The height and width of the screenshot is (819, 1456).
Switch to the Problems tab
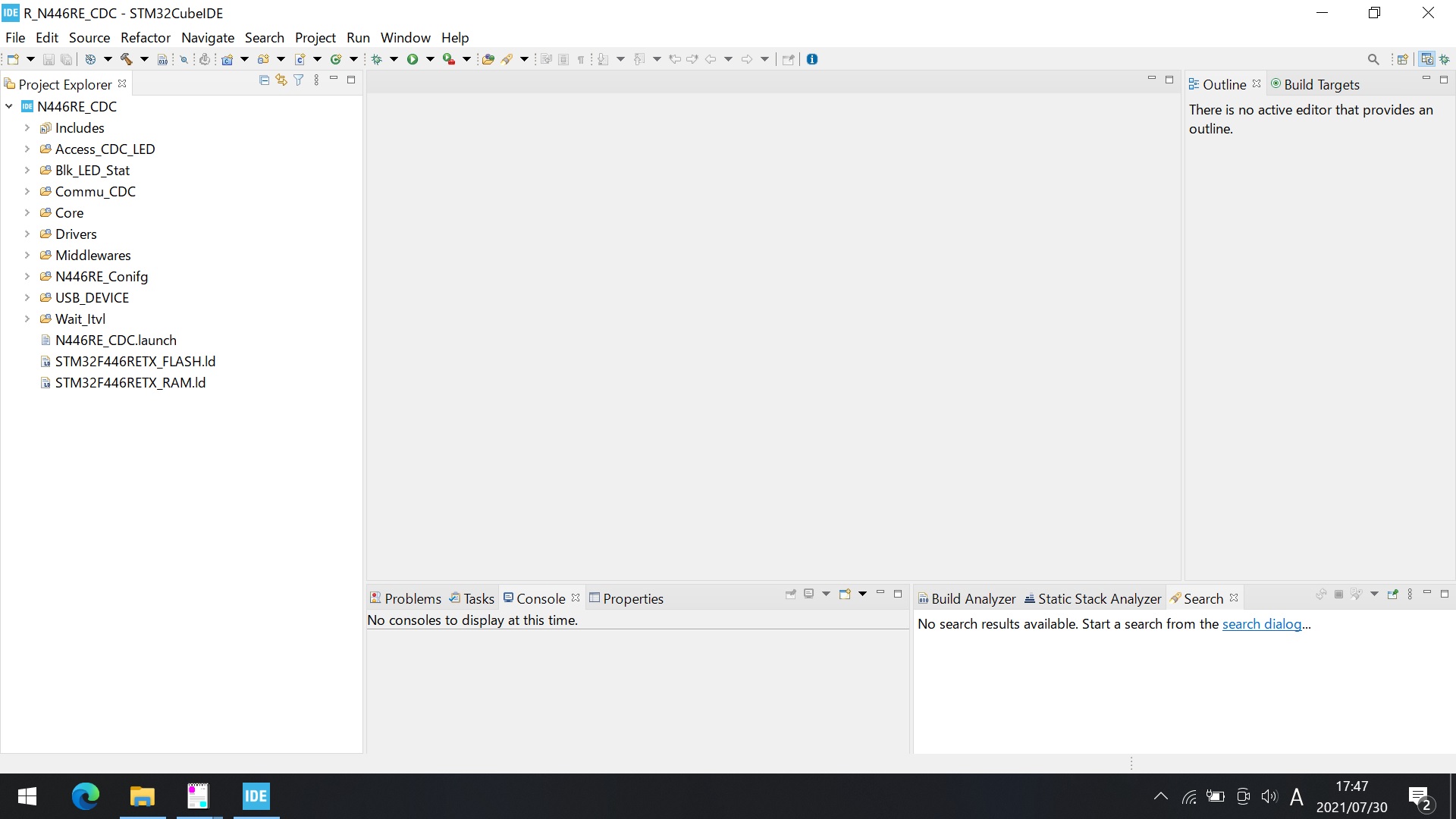click(x=405, y=598)
